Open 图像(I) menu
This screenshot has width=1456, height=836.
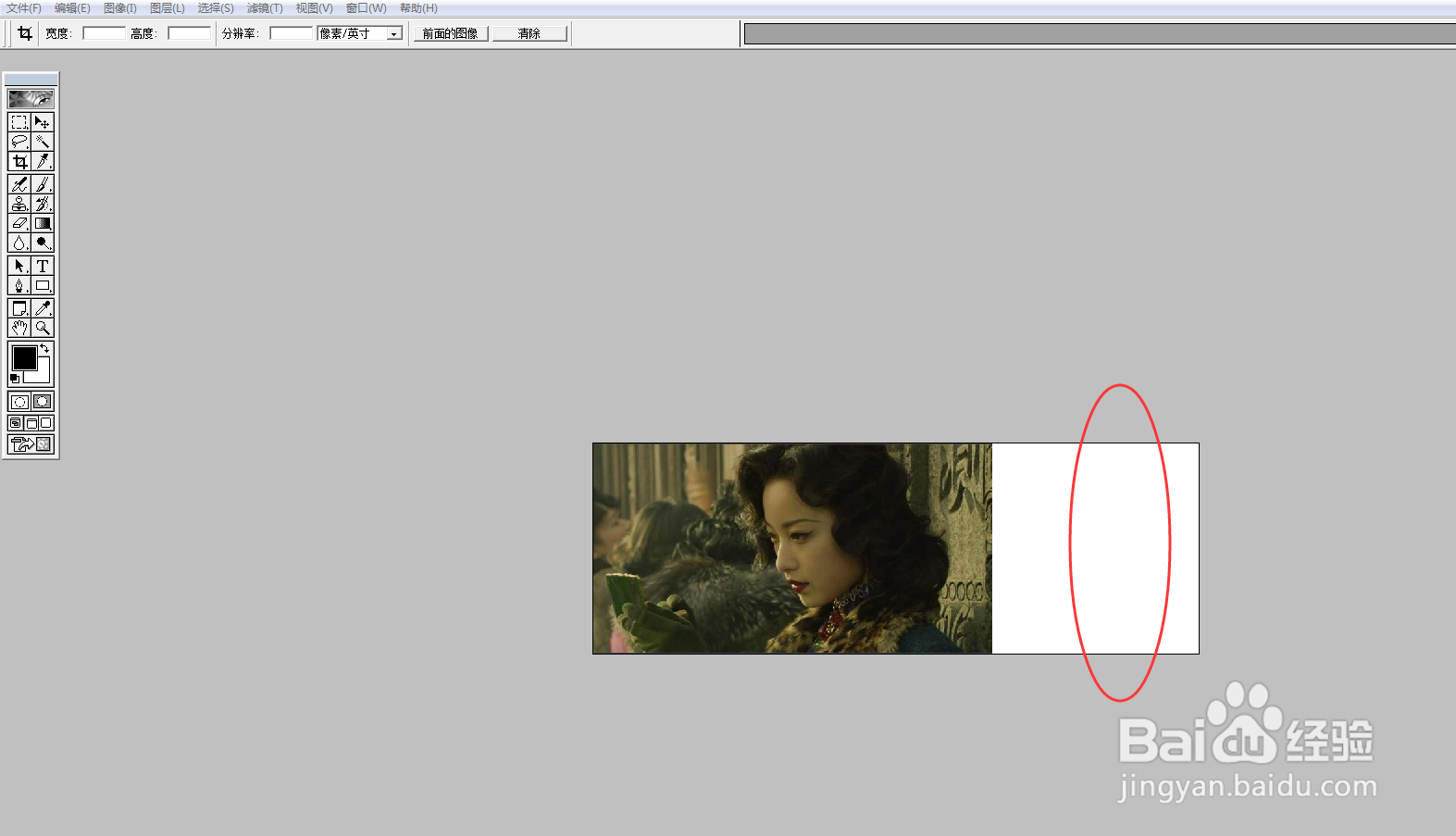pos(120,8)
